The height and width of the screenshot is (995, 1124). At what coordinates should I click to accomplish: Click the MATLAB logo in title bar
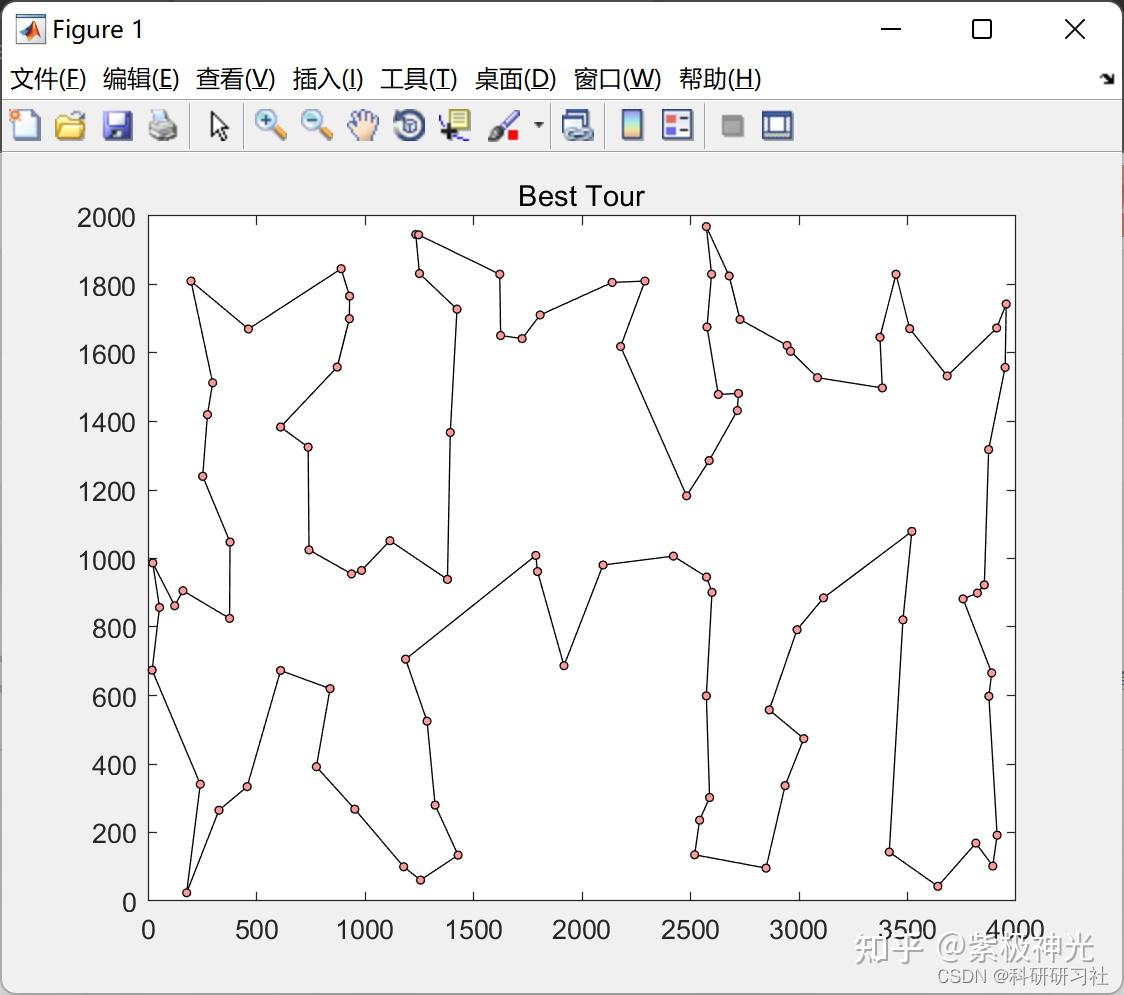tap(30, 29)
